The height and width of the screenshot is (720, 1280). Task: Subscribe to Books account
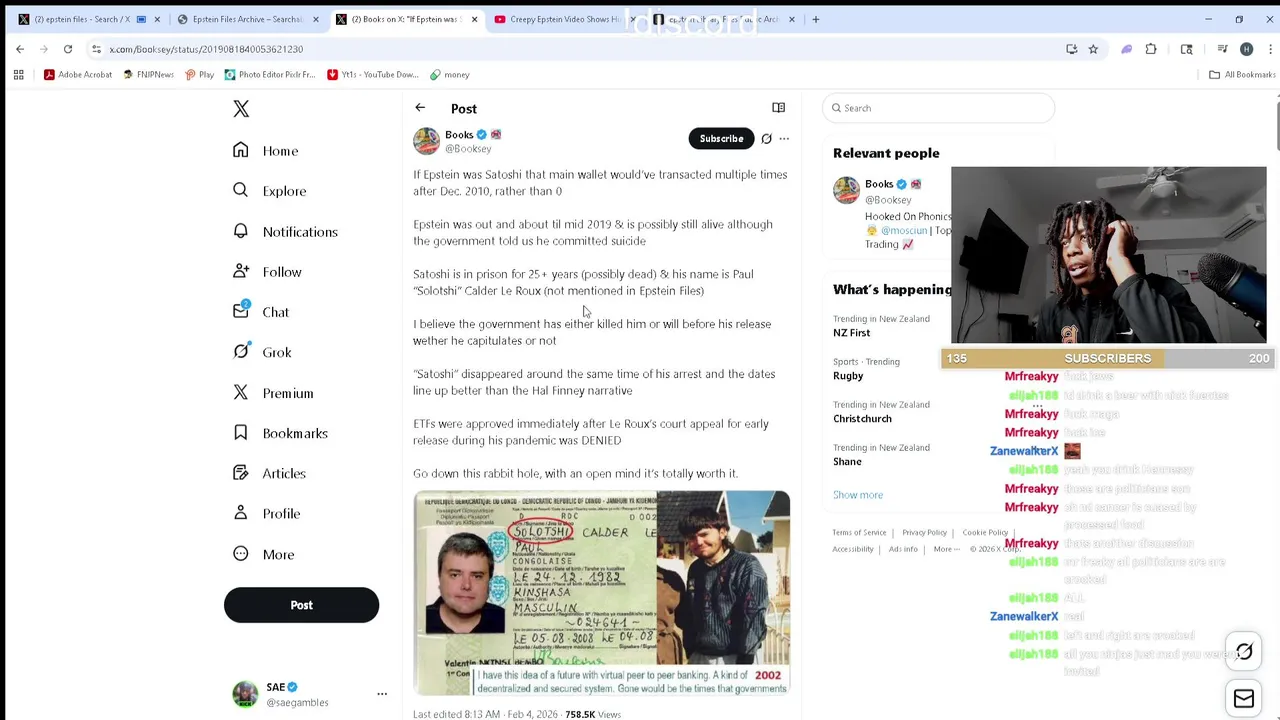(x=721, y=139)
